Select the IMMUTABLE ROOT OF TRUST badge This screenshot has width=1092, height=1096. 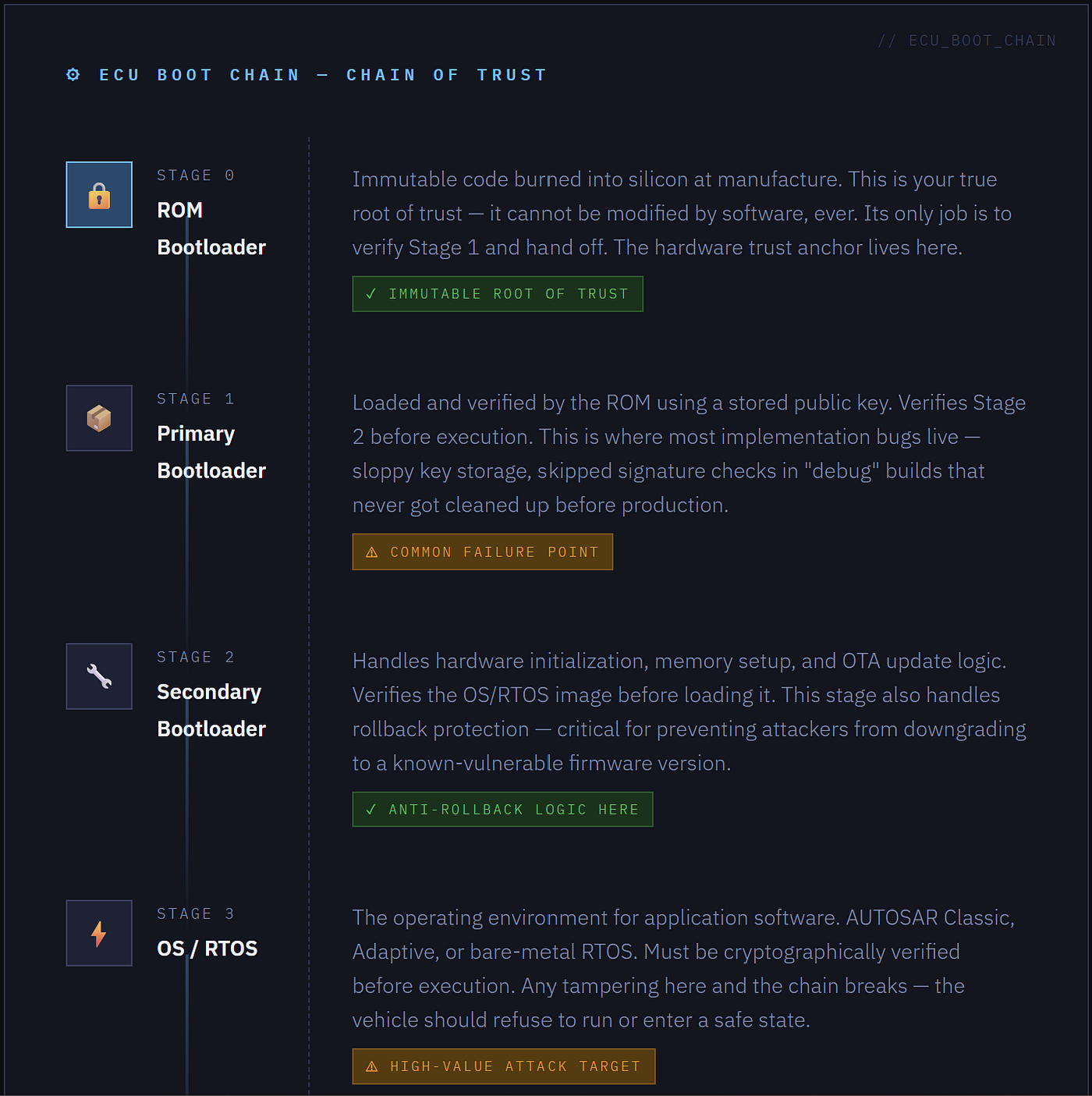click(x=498, y=294)
